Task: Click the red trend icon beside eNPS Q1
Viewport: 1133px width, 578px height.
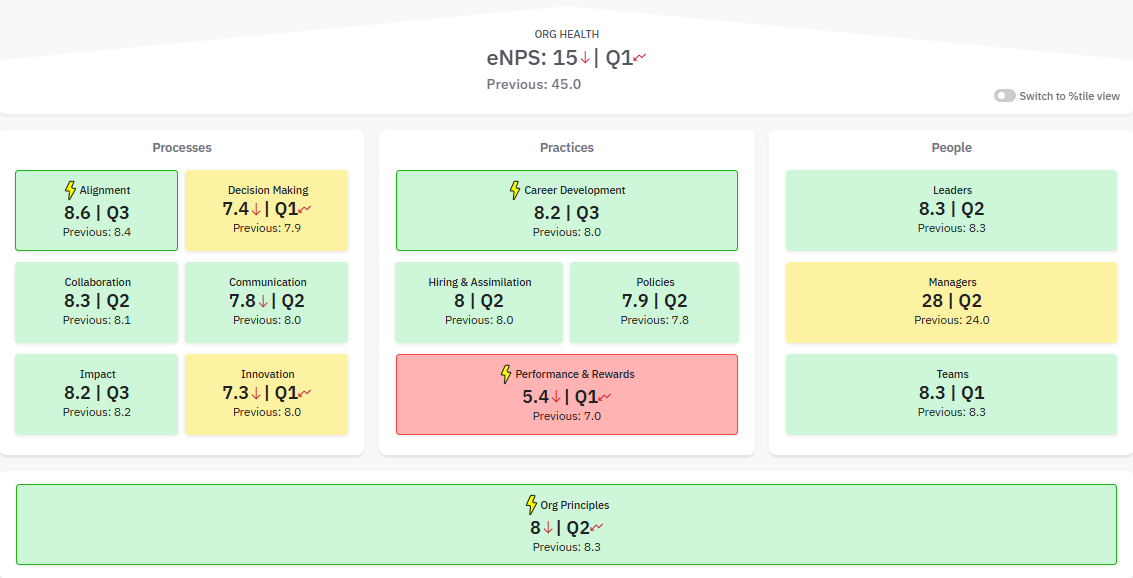Action: tap(640, 58)
